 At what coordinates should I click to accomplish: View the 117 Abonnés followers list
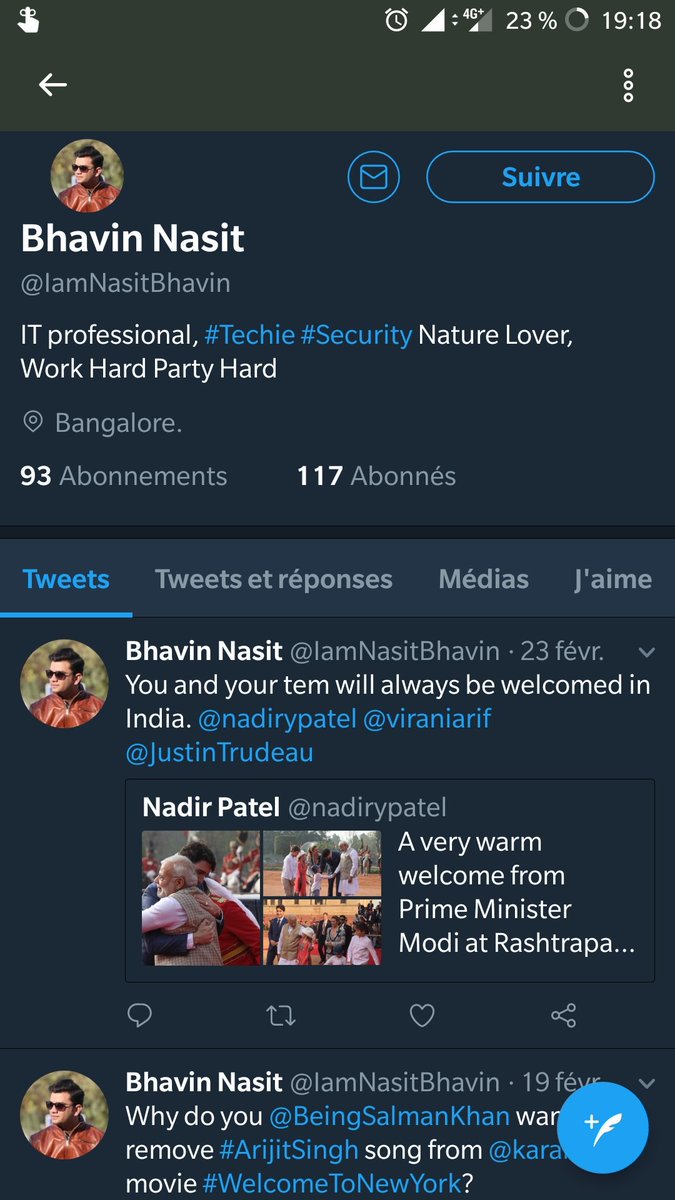coord(376,476)
